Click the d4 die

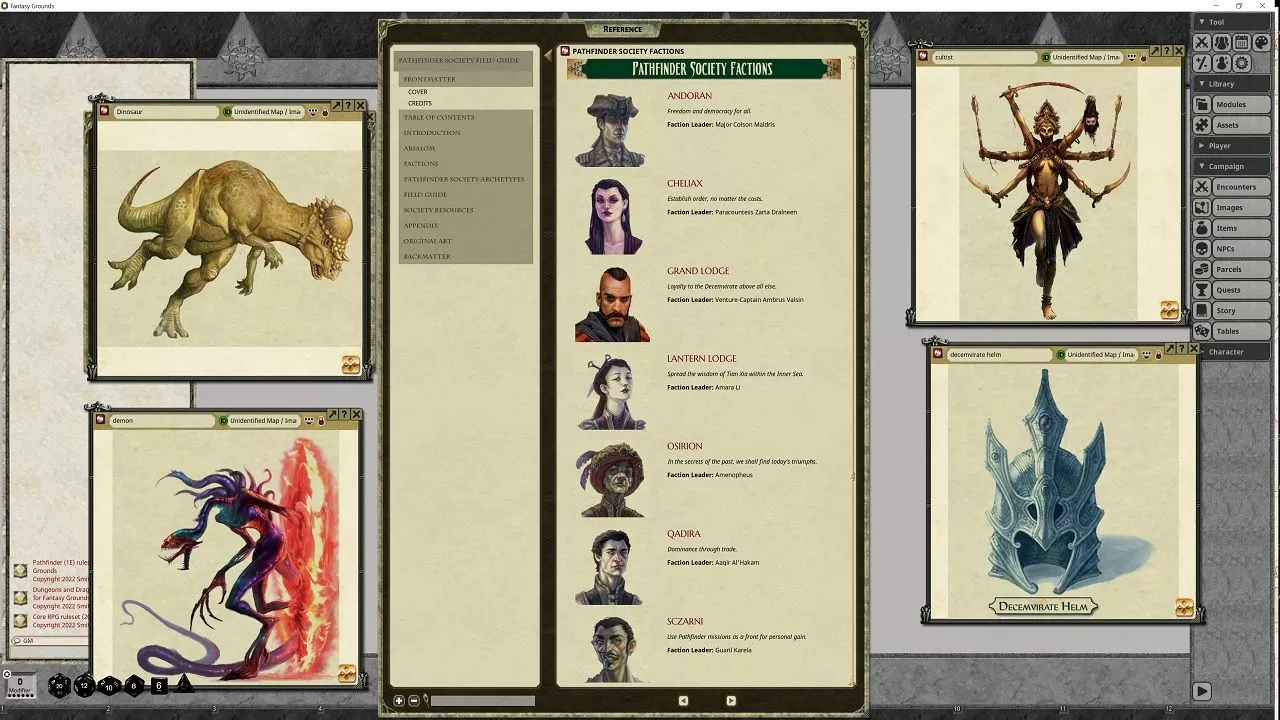(184, 685)
